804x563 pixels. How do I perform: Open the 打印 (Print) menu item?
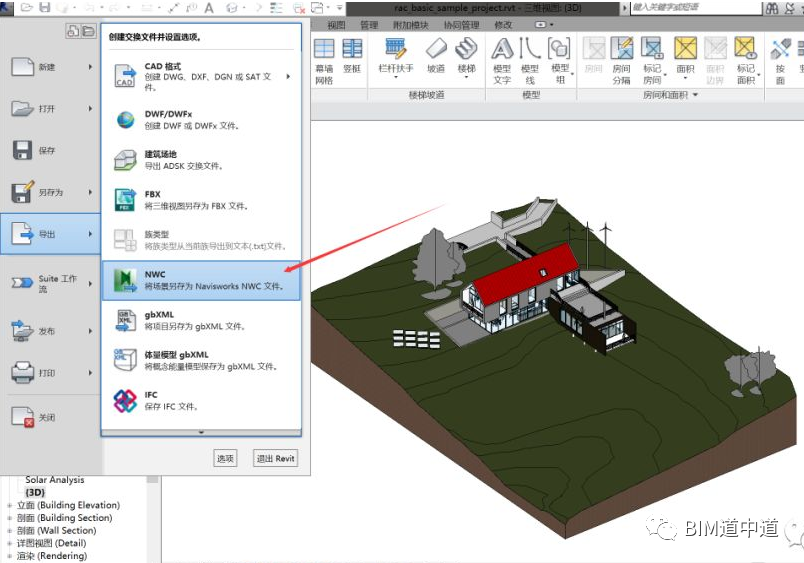tap(50, 373)
